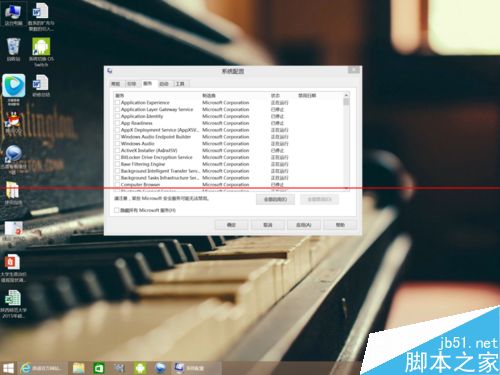Click the green Android icon on the taskbar
This screenshot has height=375, width=500.
coord(140,368)
